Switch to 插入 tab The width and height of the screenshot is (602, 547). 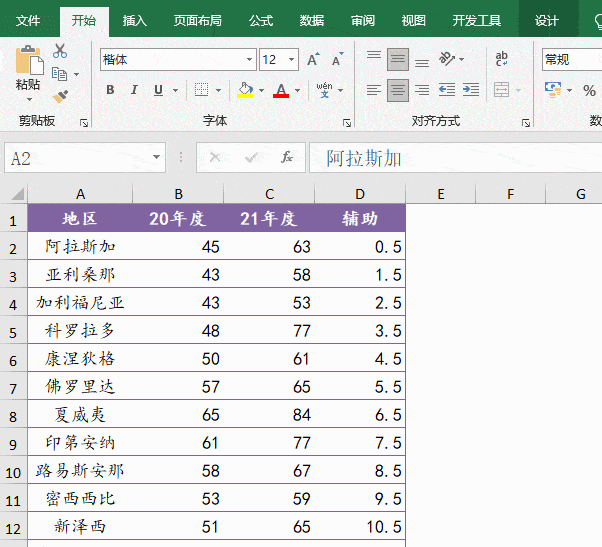click(x=134, y=20)
